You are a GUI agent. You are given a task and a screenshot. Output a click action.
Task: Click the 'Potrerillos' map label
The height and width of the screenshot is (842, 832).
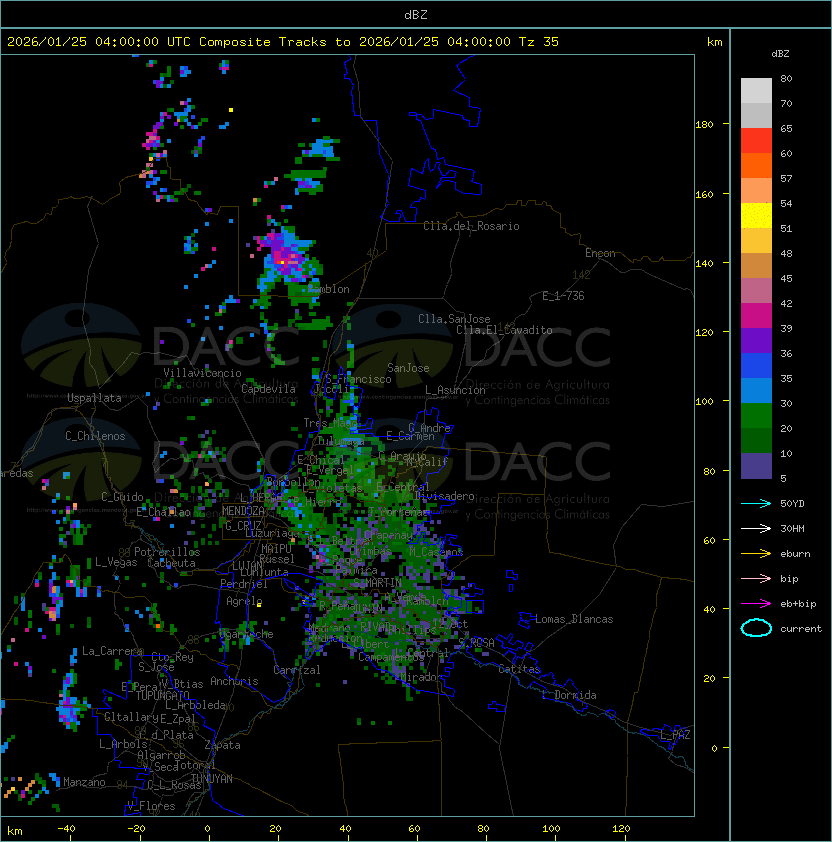pyautogui.click(x=167, y=552)
